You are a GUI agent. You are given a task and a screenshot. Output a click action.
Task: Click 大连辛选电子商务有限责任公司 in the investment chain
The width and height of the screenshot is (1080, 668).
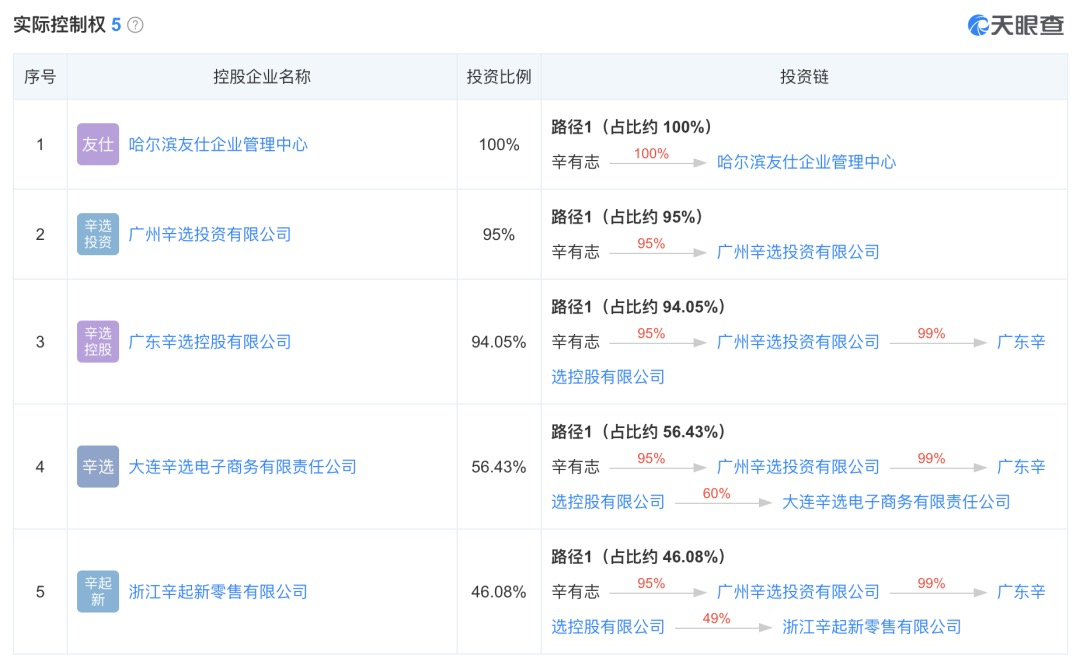click(x=896, y=502)
